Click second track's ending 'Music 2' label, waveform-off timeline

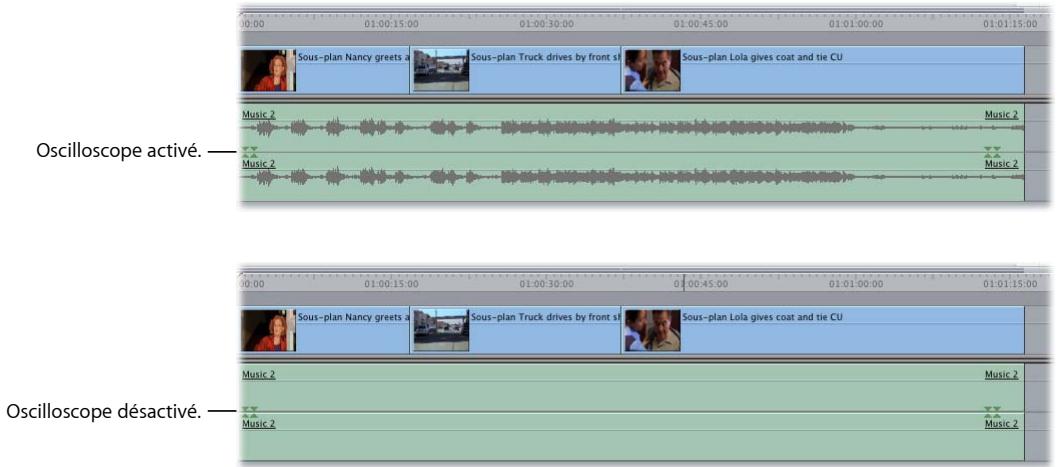tap(1001, 424)
